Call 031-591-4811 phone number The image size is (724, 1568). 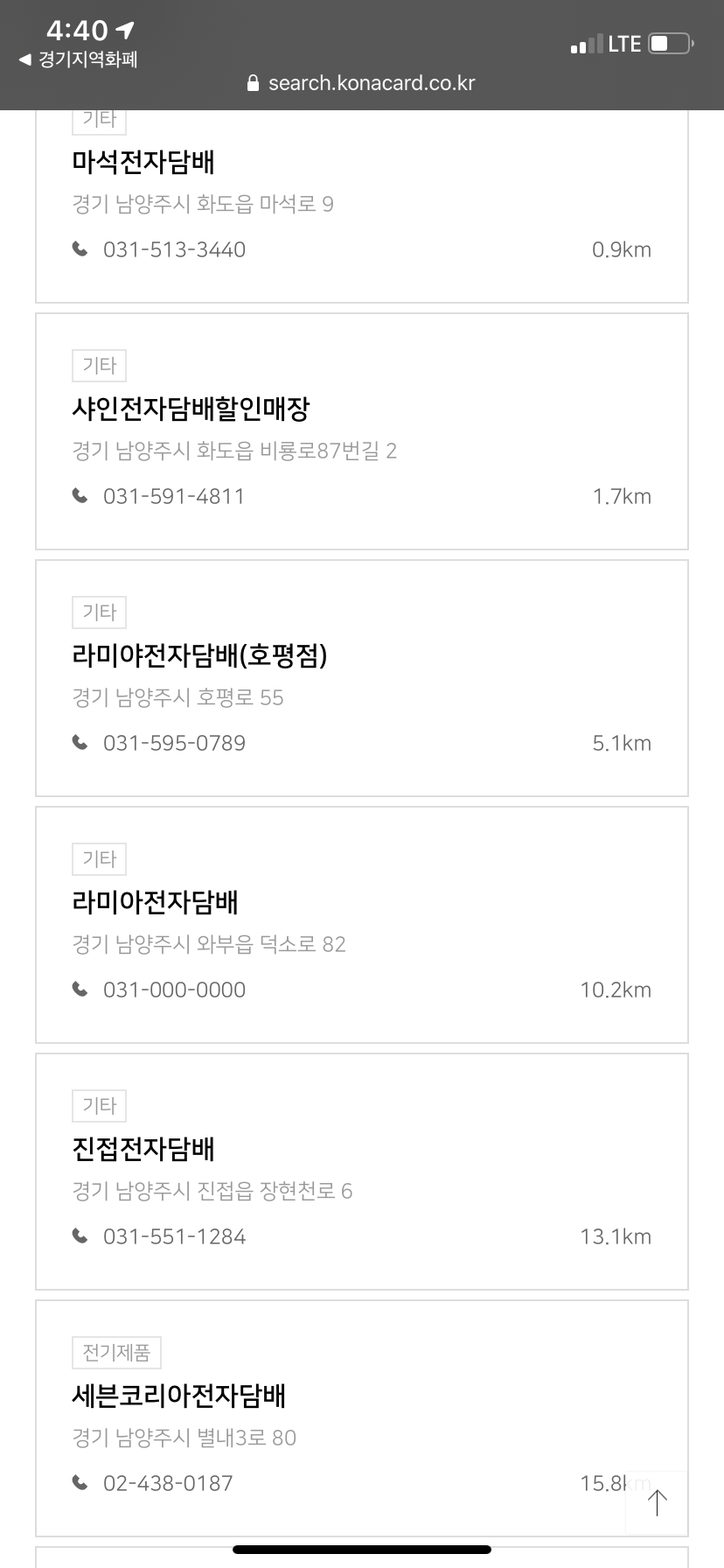174,497
